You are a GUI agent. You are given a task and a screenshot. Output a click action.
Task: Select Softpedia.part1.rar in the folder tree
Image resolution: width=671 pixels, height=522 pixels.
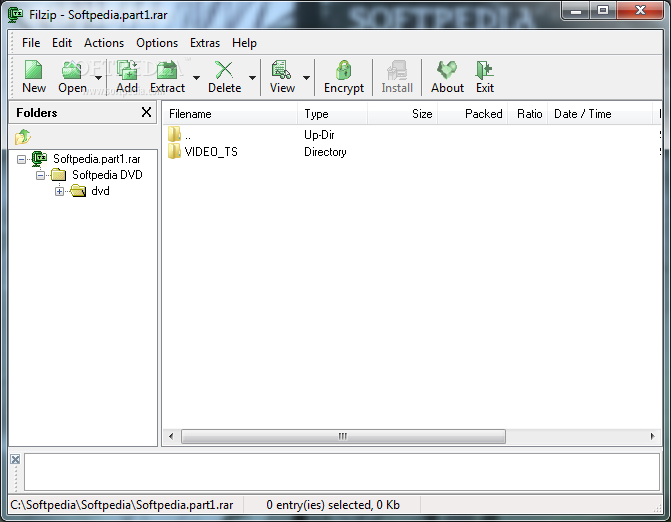[x=97, y=159]
